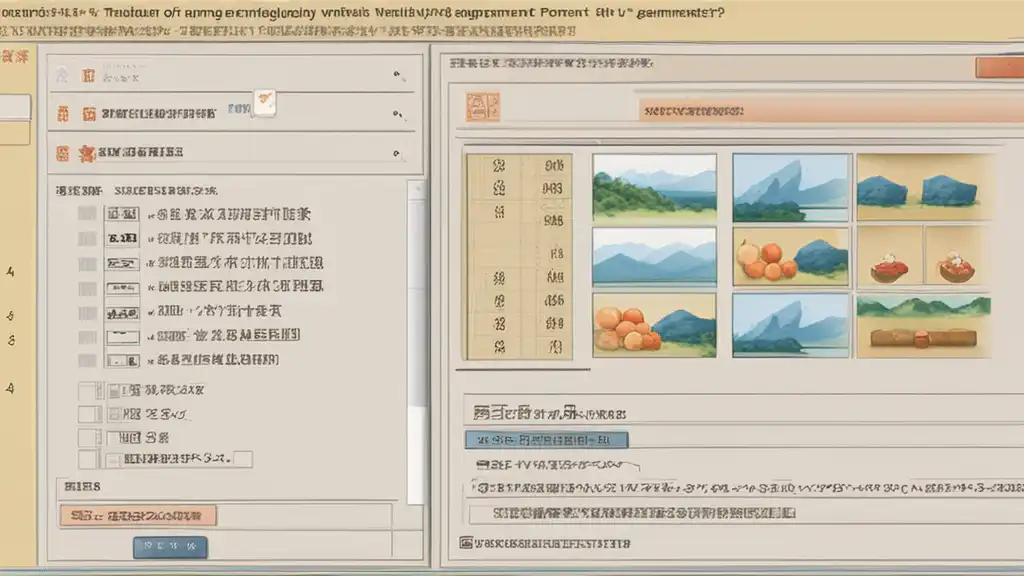Open the left red bowl thumbnail
This screenshot has width=1024, height=576.
[889, 257]
